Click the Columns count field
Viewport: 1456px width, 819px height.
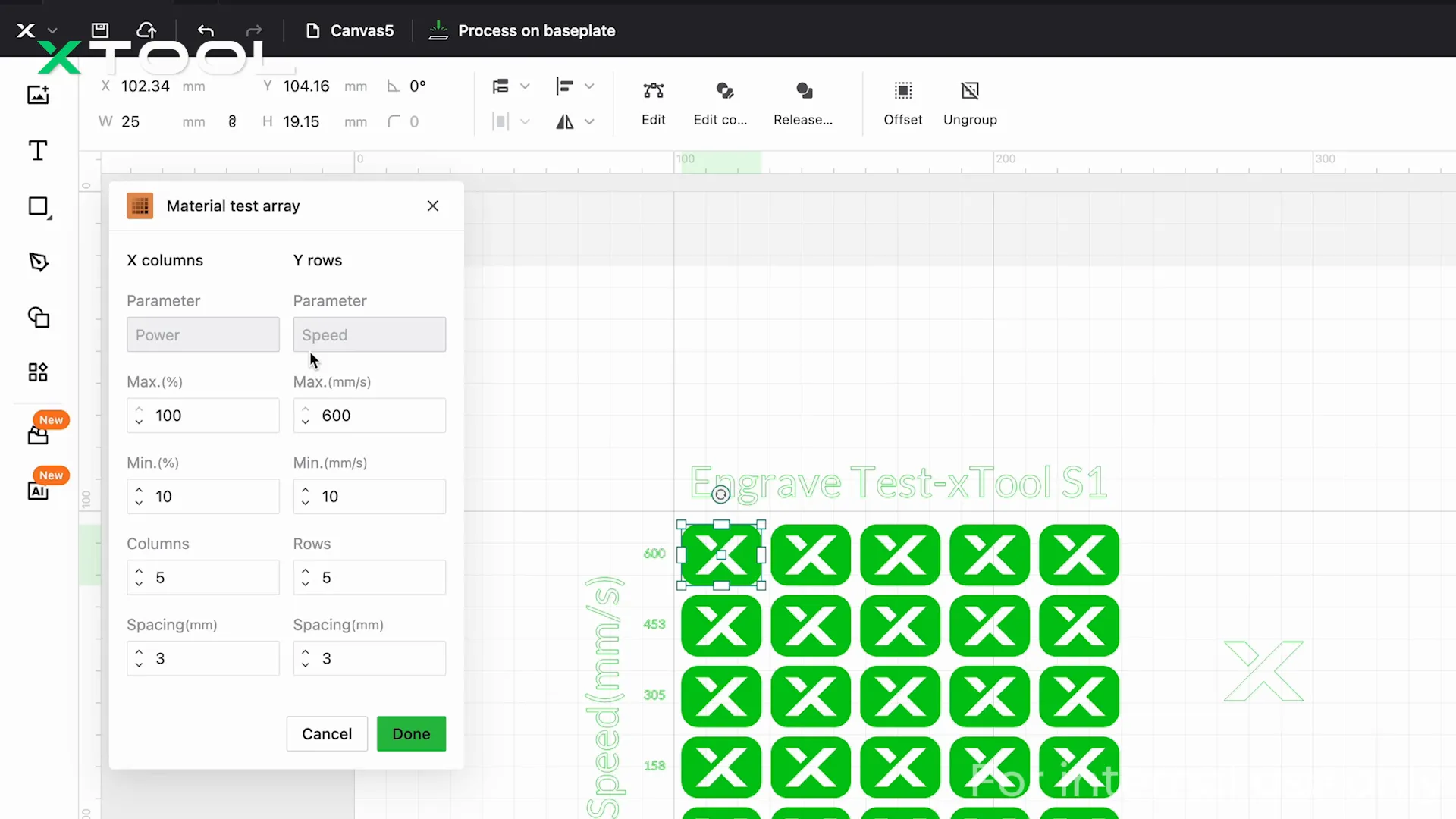click(x=203, y=578)
